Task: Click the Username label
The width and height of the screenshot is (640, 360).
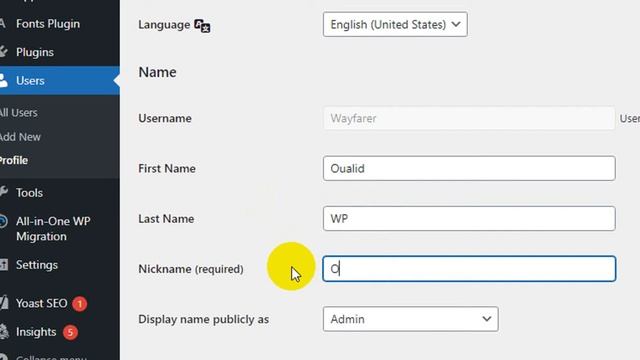Action: click(x=165, y=118)
